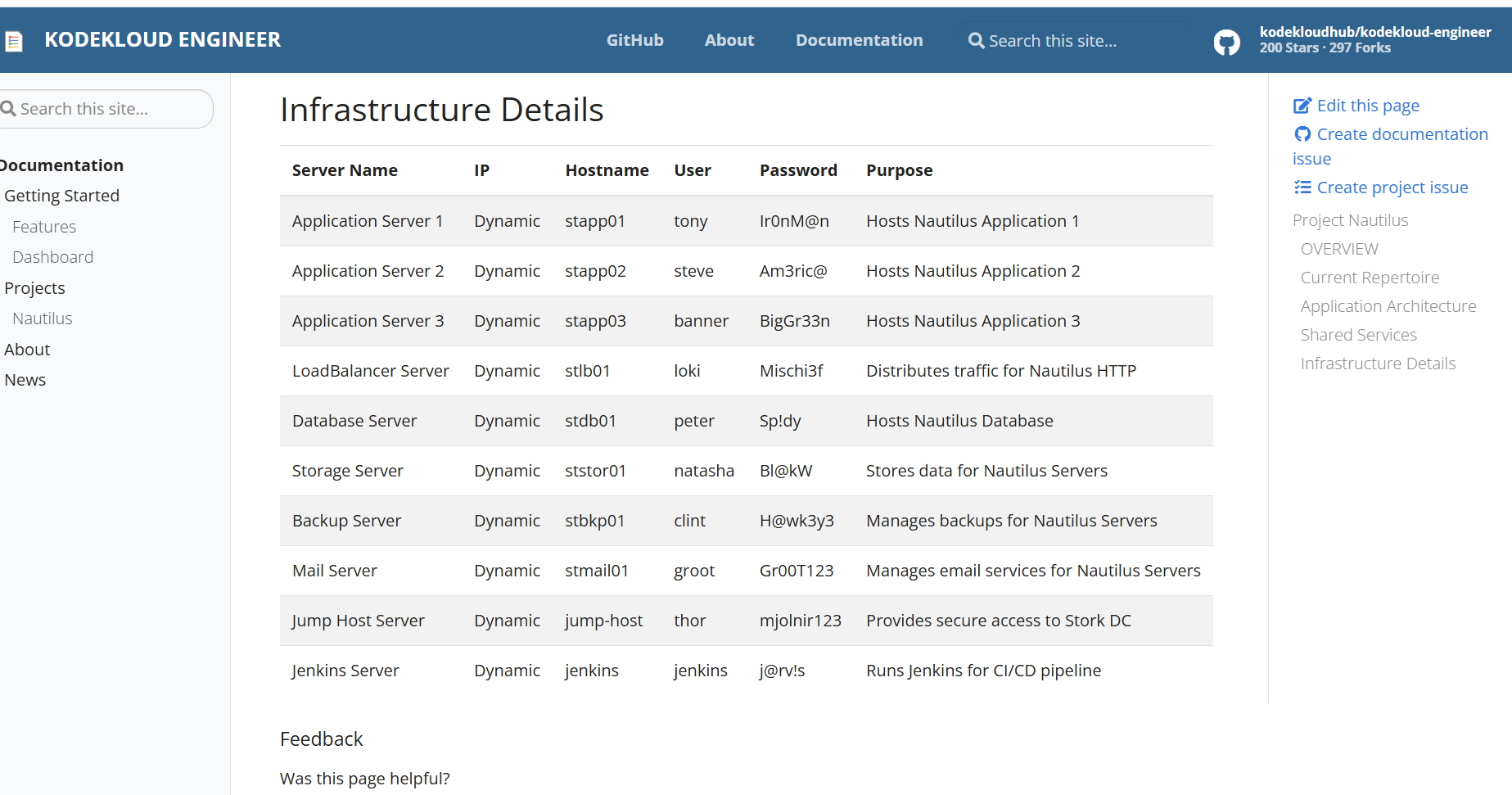
Task: Click Runs Jenkins for CI/CD pipeline text
Action: [983, 671]
